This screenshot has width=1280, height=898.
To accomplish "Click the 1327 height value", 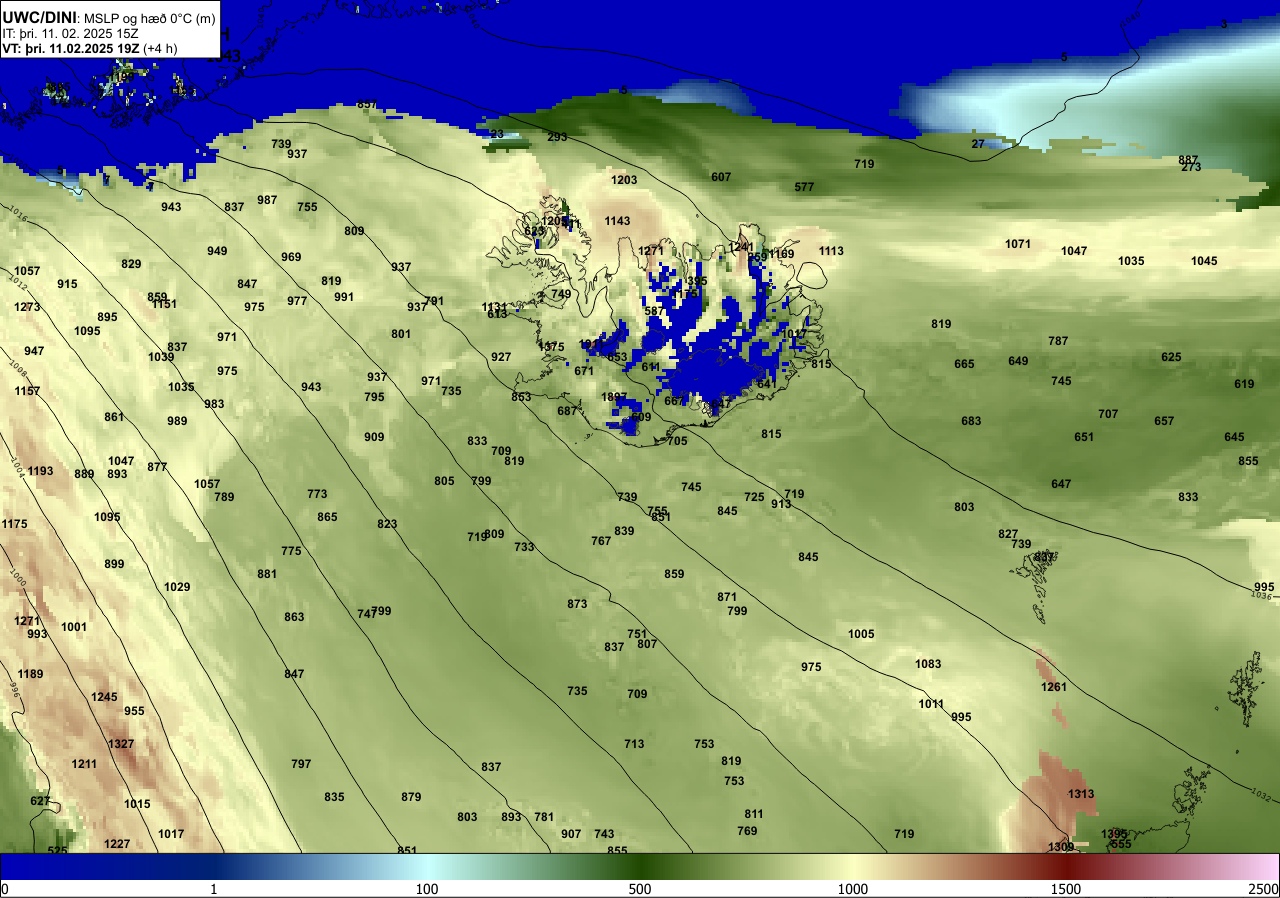I will tap(121, 744).
